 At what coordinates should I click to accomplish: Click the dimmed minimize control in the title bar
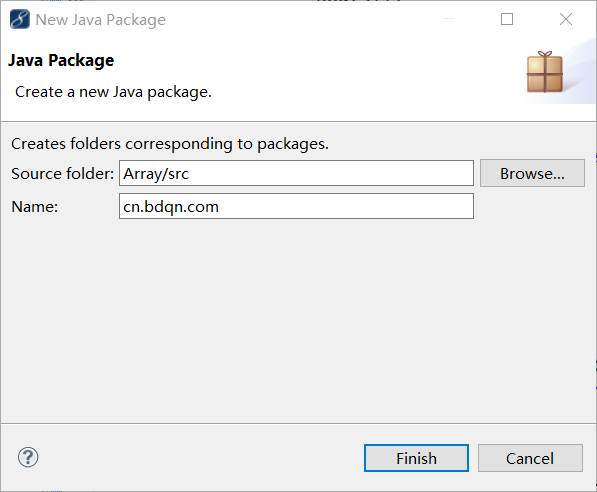pos(449,19)
